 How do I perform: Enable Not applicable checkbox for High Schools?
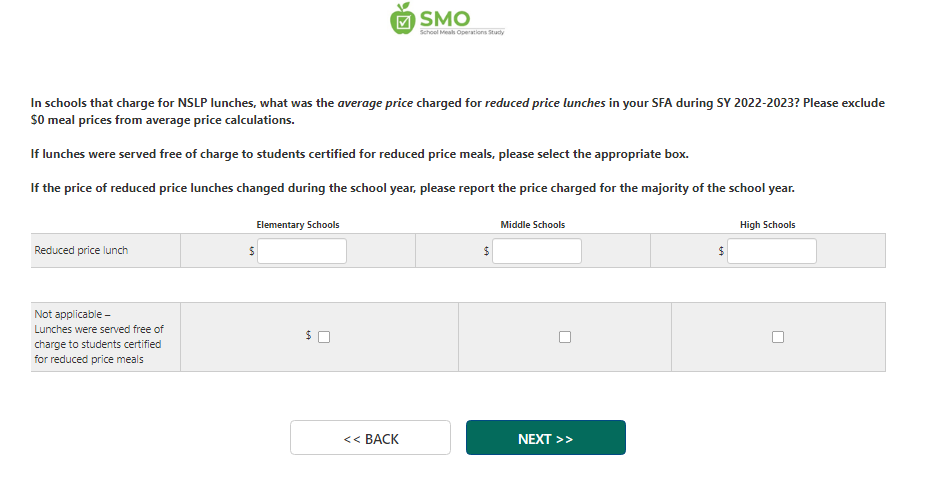pyautogui.click(x=778, y=337)
